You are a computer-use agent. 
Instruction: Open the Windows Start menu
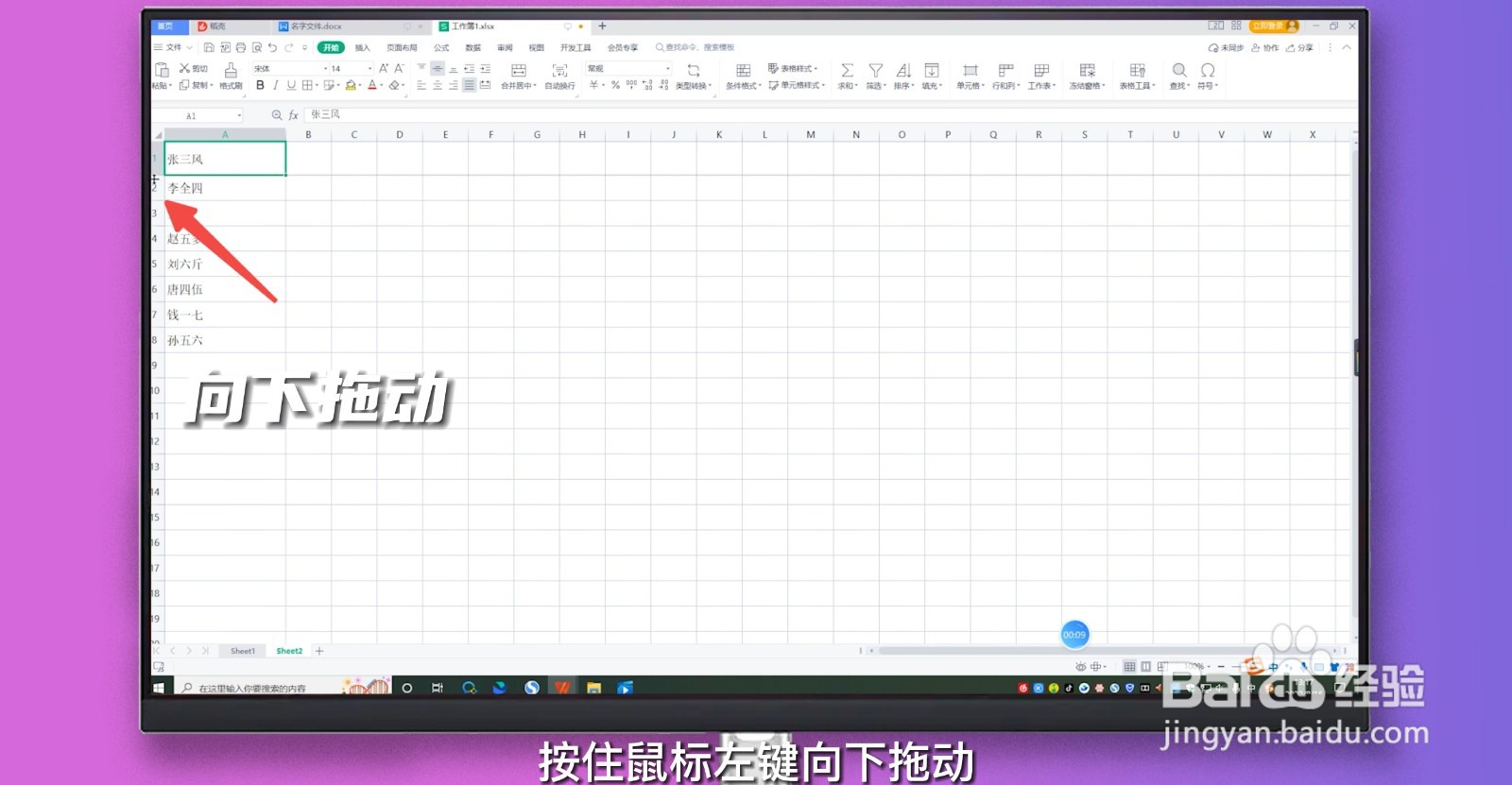pos(159,688)
